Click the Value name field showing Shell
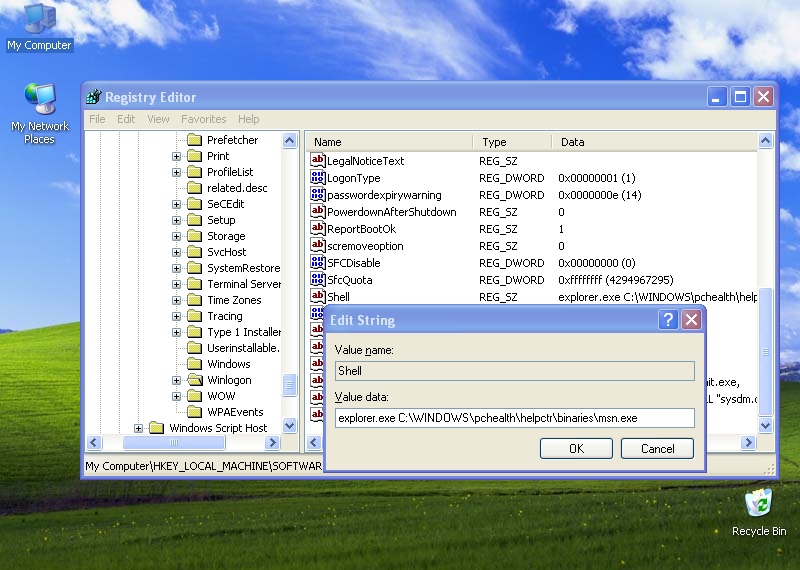 514,371
